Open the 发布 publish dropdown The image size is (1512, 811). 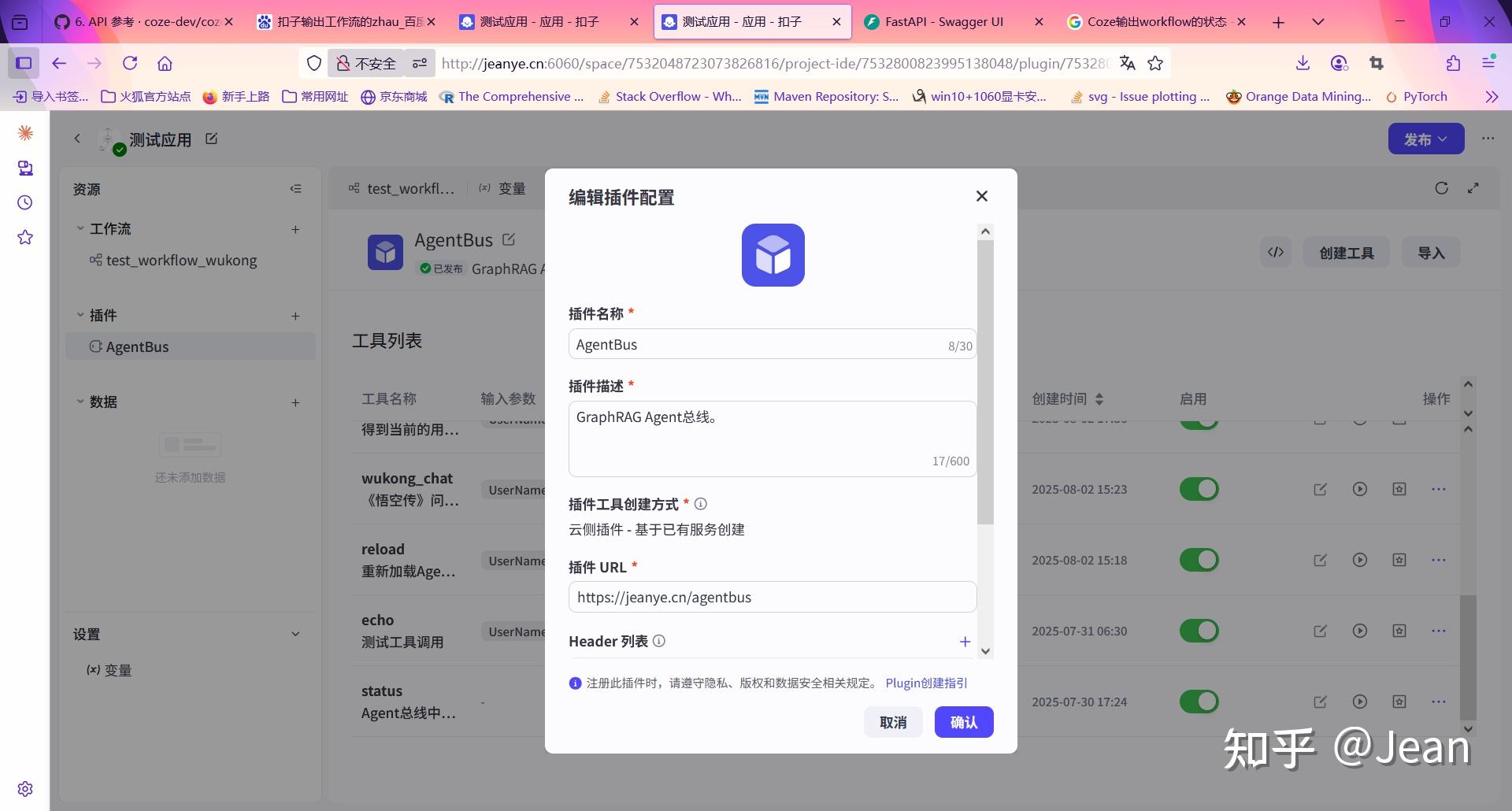(1425, 139)
